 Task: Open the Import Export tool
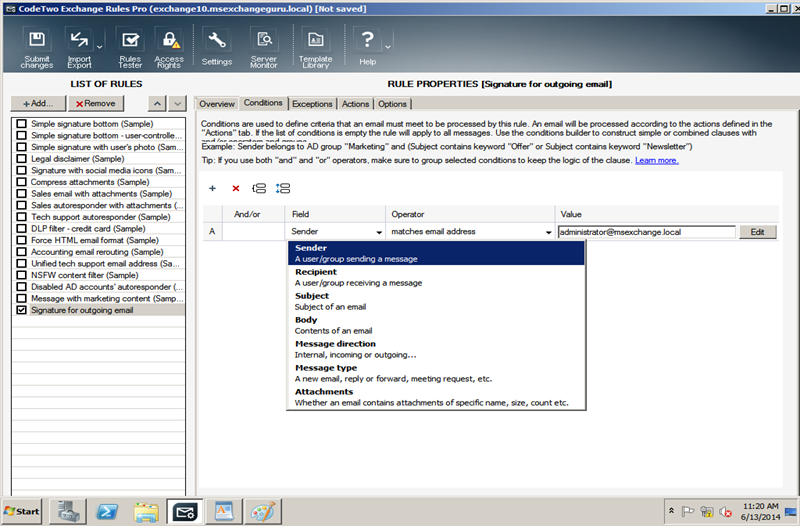[79, 48]
